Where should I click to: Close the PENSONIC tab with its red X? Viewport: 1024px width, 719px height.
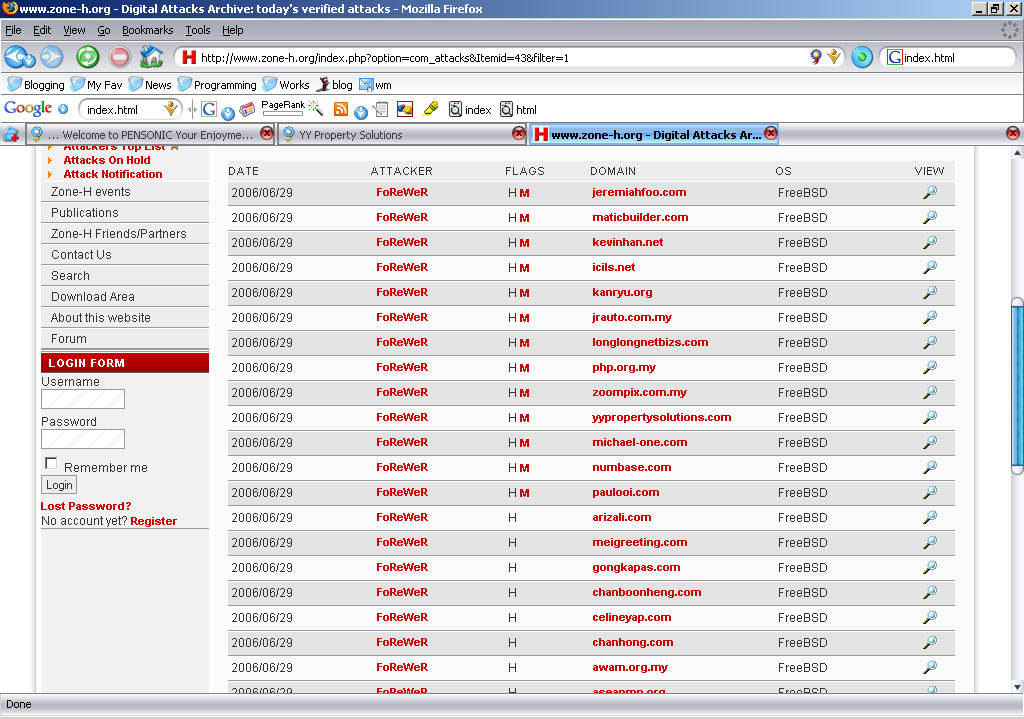[266, 133]
